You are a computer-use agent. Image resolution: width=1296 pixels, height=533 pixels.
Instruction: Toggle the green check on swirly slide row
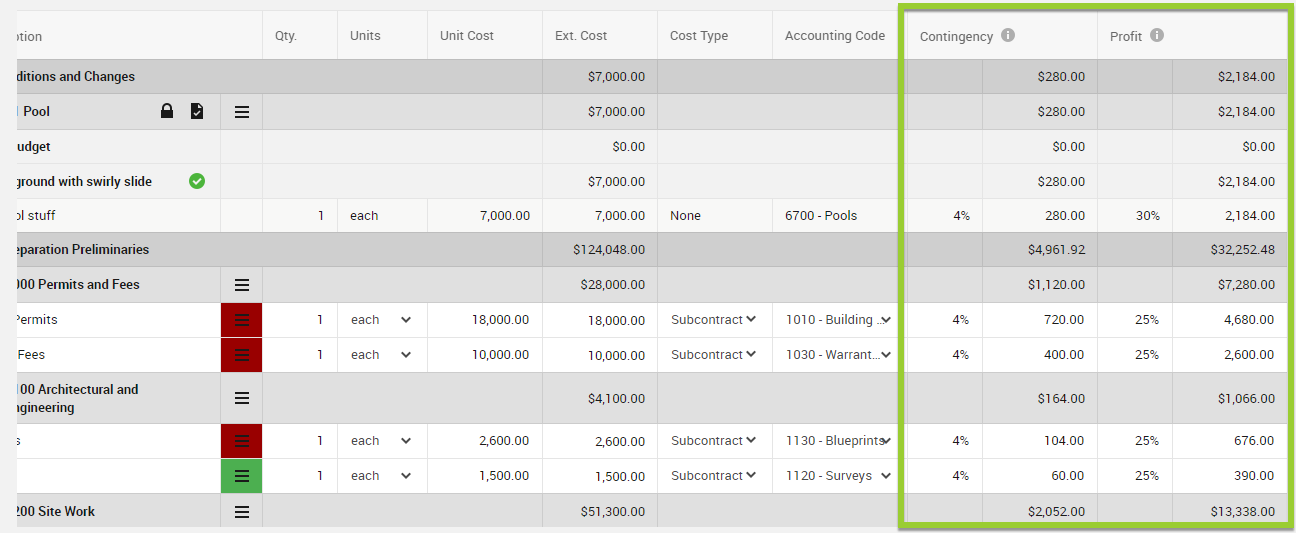[x=197, y=181]
